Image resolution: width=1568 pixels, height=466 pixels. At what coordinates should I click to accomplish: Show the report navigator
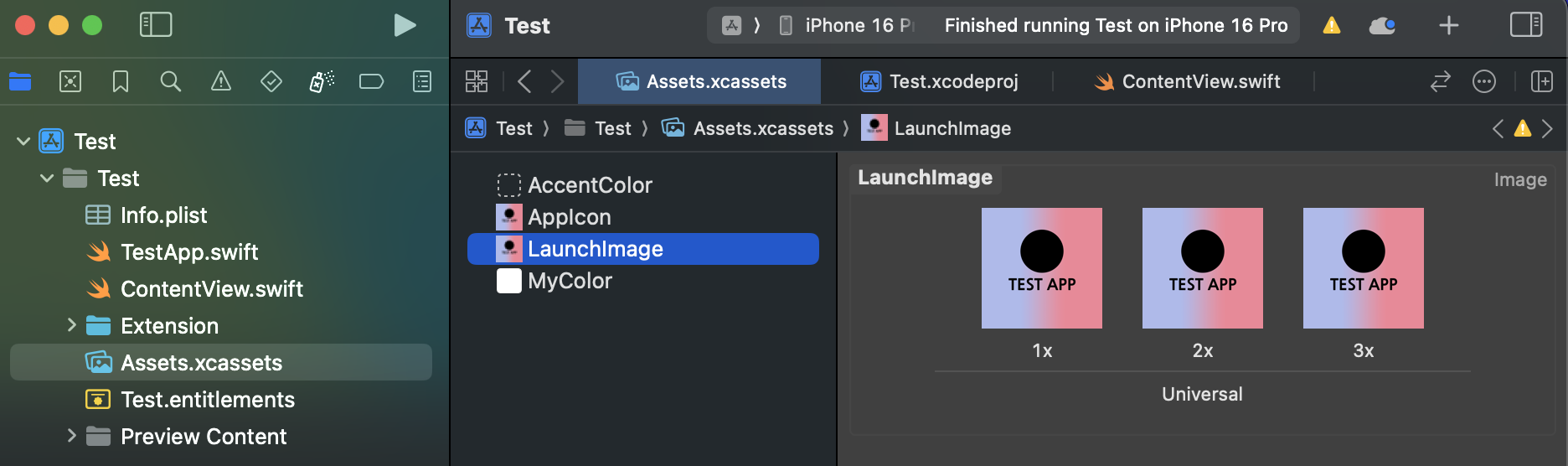422,81
